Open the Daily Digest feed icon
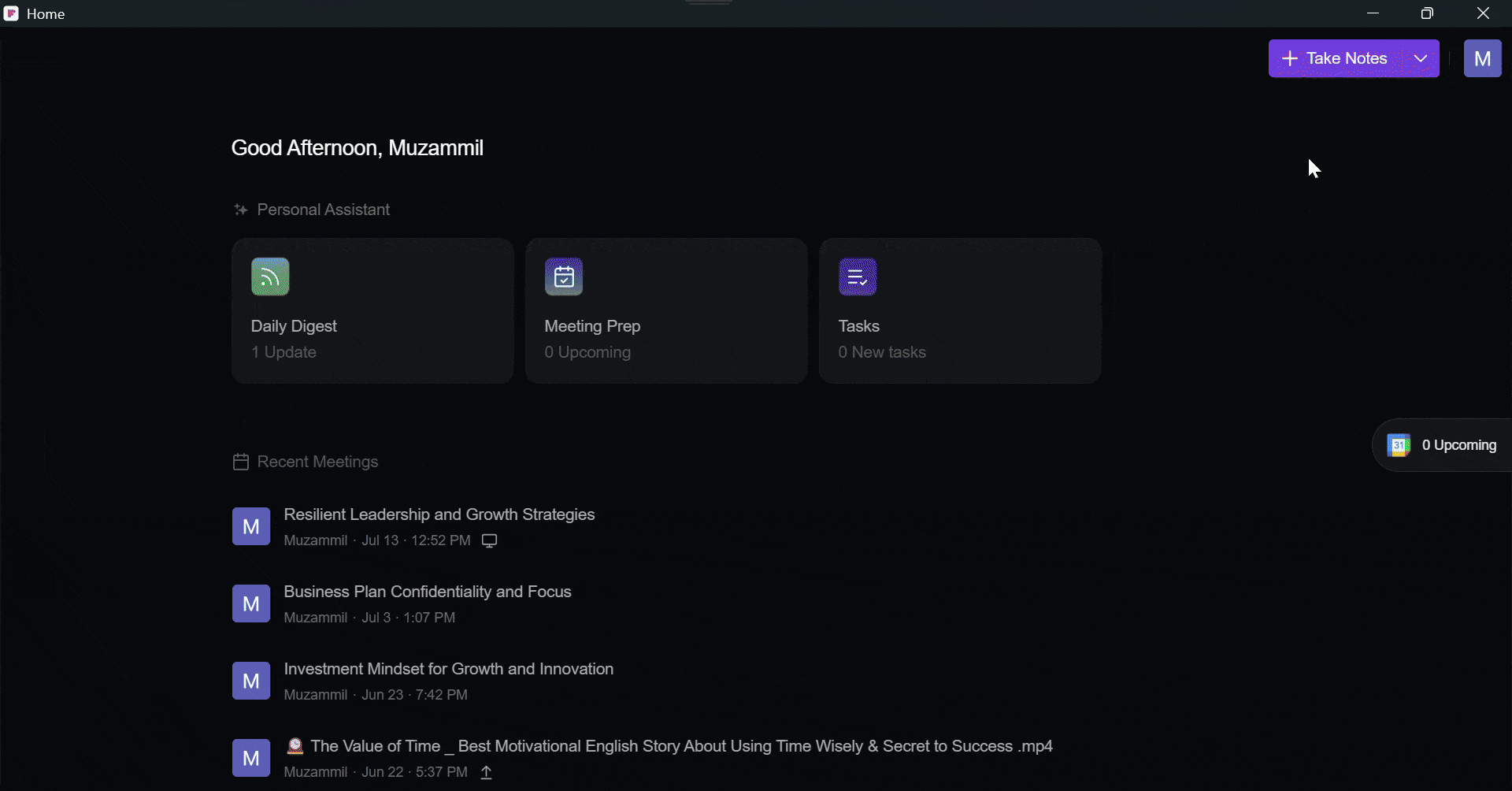This screenshot has height=791, width=1512. pos(270,277)
